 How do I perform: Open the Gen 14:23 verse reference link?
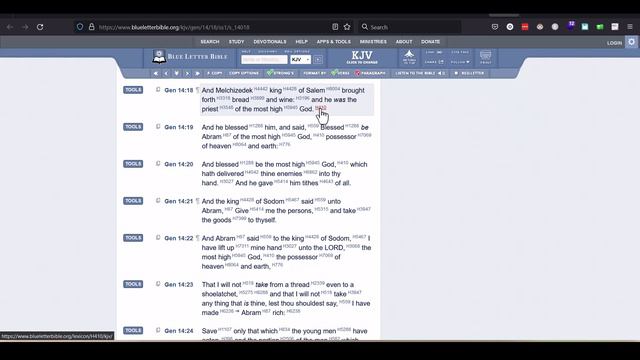coord(178,284)
